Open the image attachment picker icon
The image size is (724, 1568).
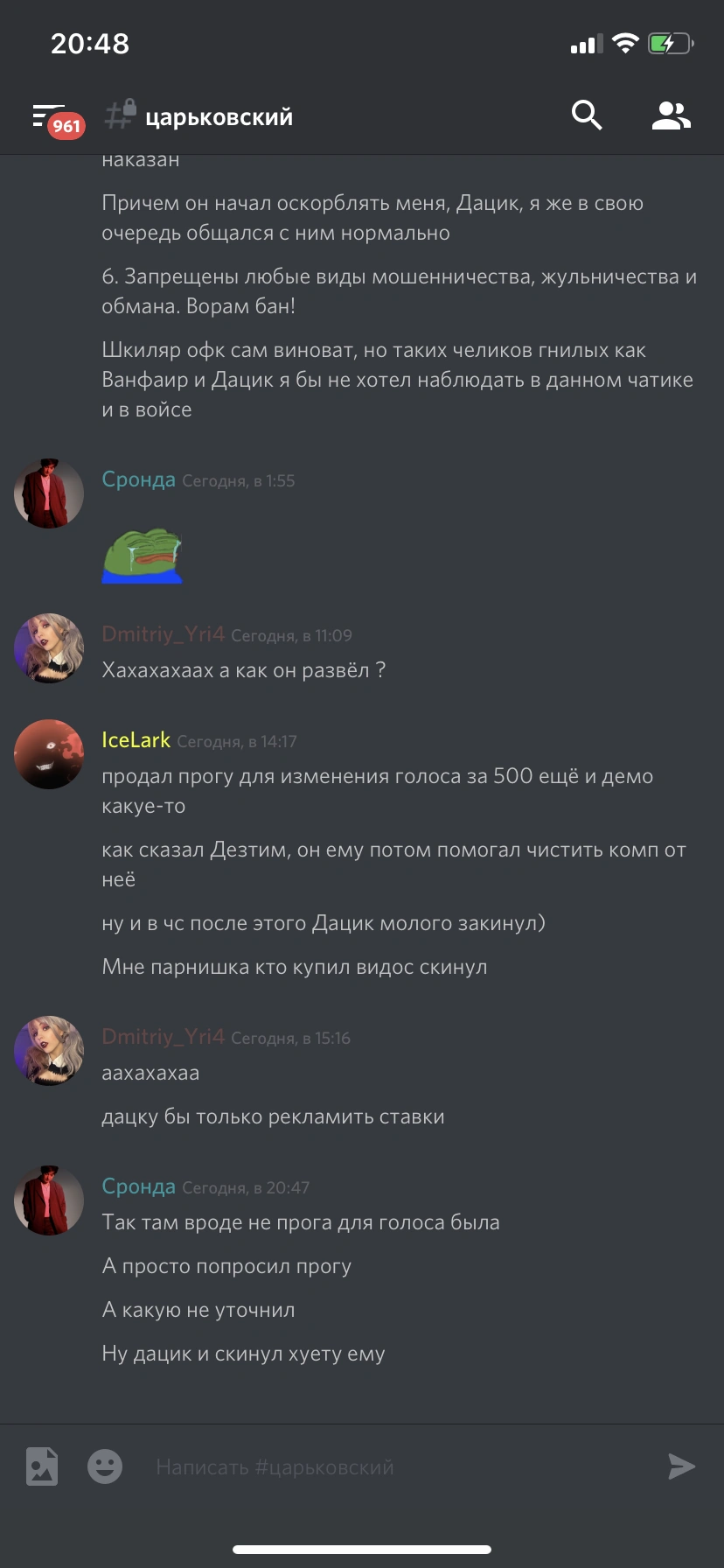[x=42, y=1466]
